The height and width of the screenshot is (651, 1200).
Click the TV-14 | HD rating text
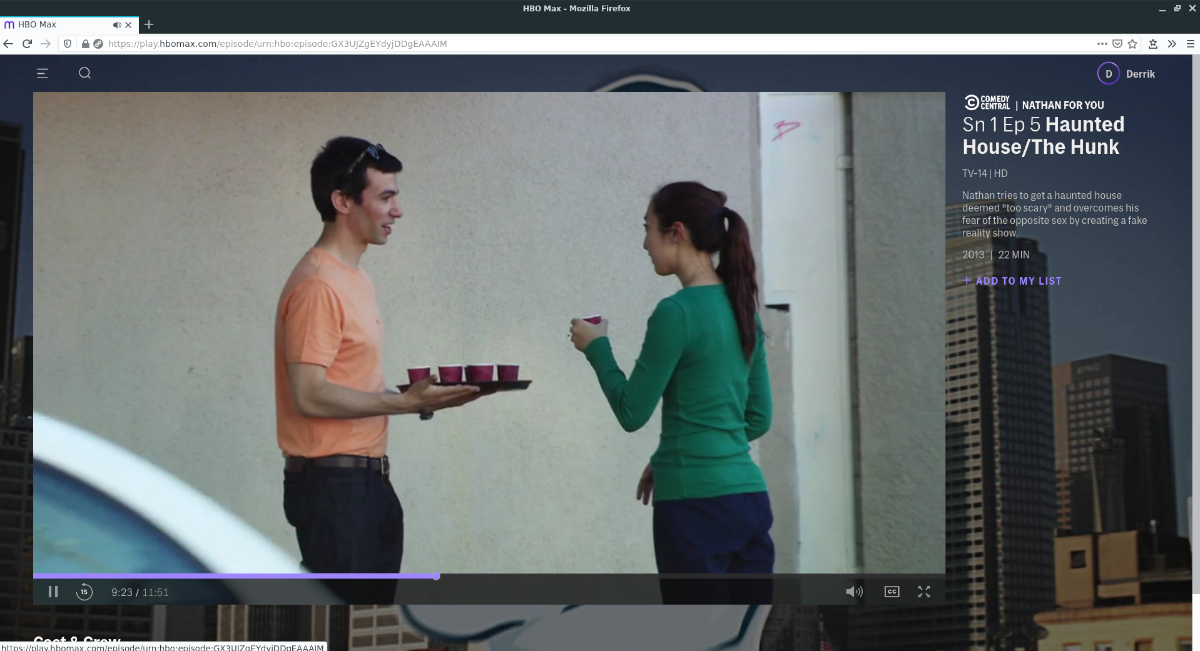click(x=985, y=173)
